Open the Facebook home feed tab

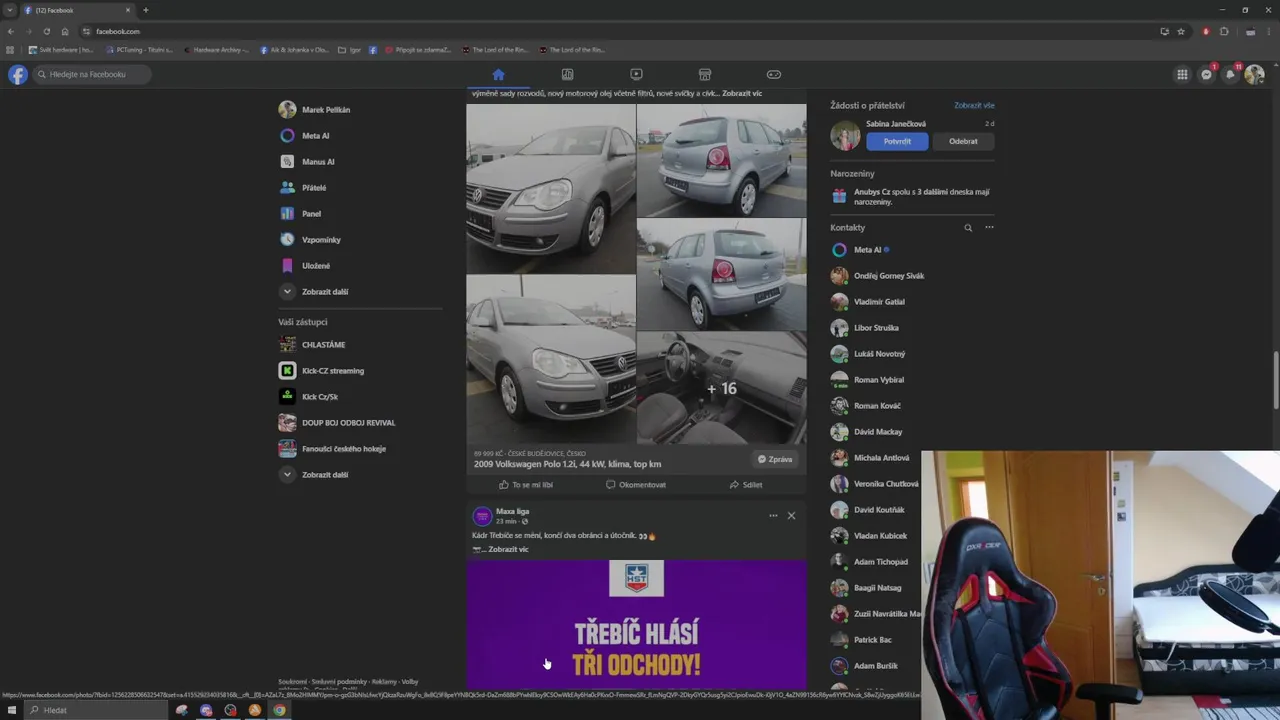498,74
